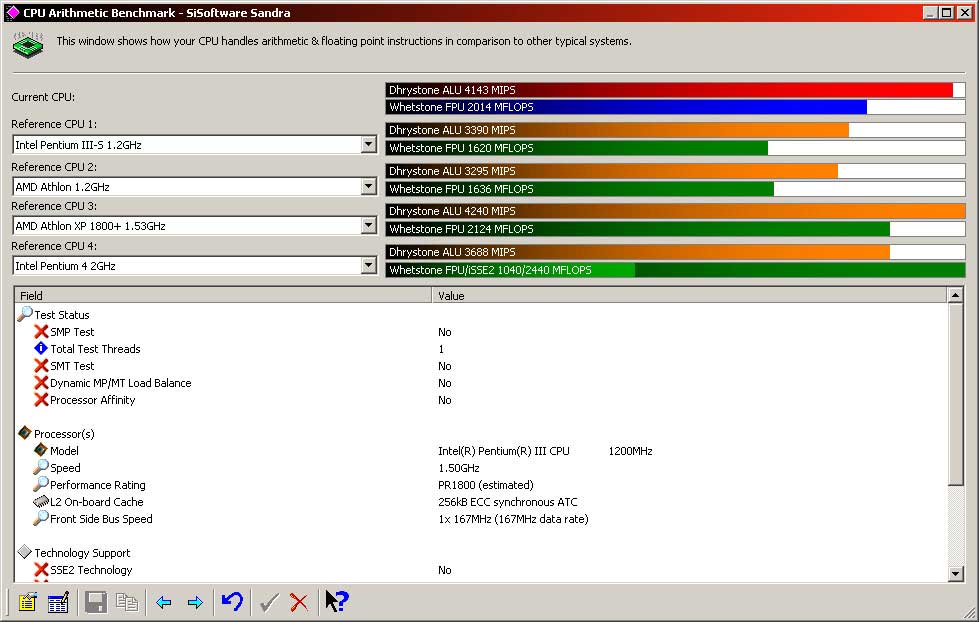Click the memory chip icon beside L2 On-board Cache
The width and height of the screenshot is (979, 622).
click(41, 501)
